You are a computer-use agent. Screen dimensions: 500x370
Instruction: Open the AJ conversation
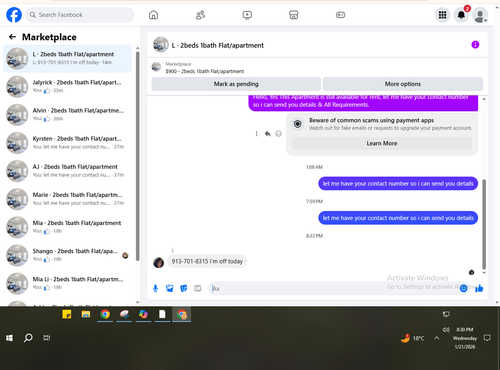click(67, 171)
